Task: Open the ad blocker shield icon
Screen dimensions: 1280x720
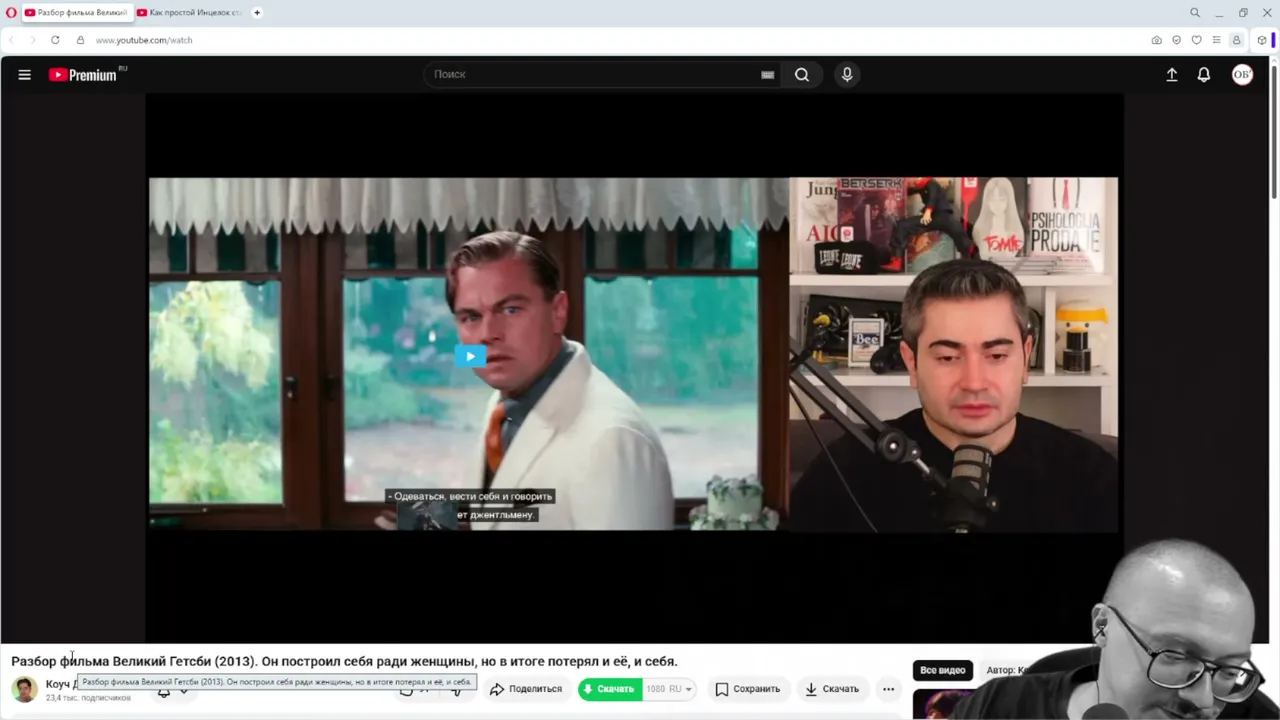Action: click(1176, 40)
